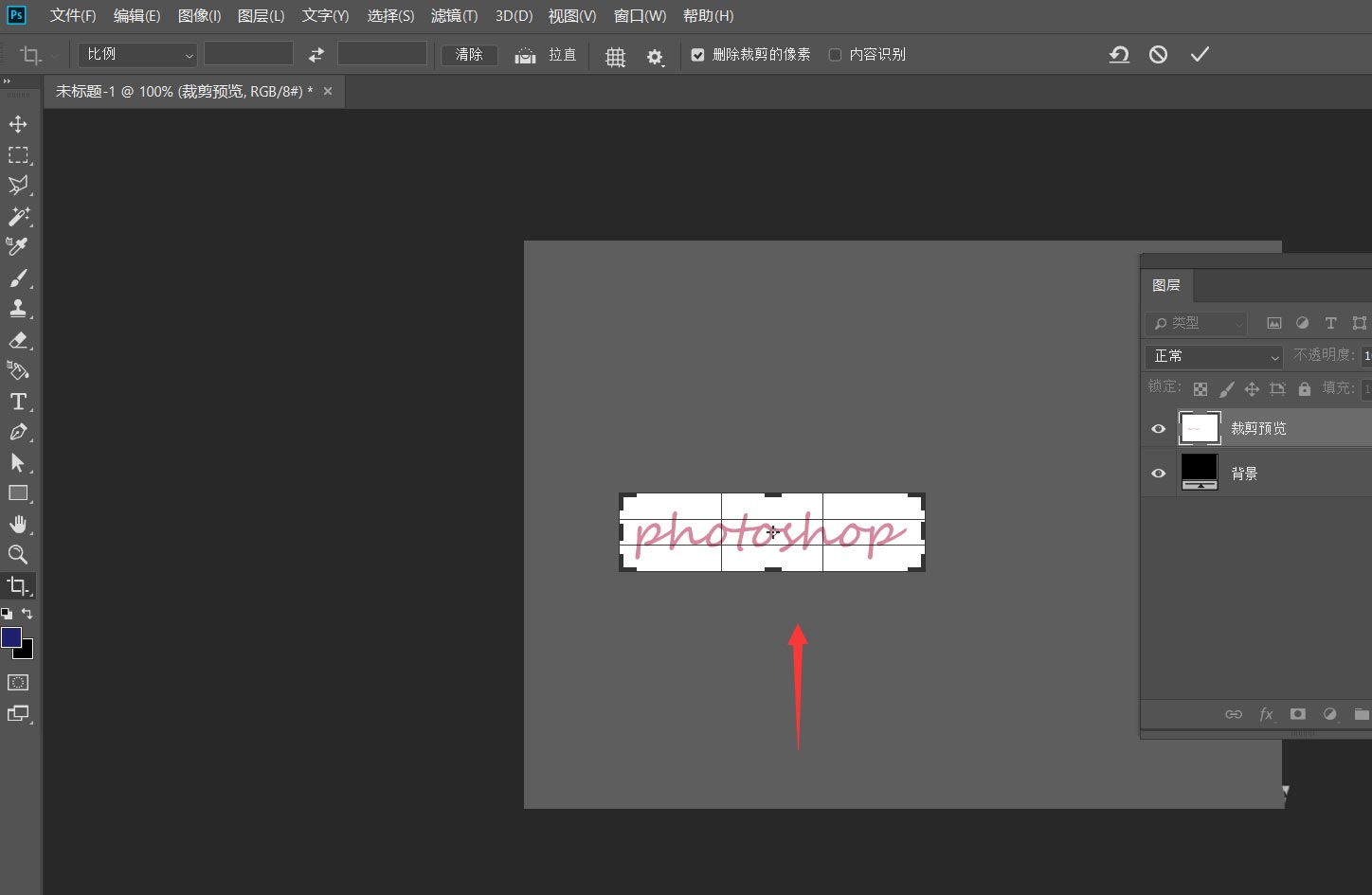The width and height of the screenshot is (1372, 895).
Task: Change the screen mode
Action: [x=18, y=713]
